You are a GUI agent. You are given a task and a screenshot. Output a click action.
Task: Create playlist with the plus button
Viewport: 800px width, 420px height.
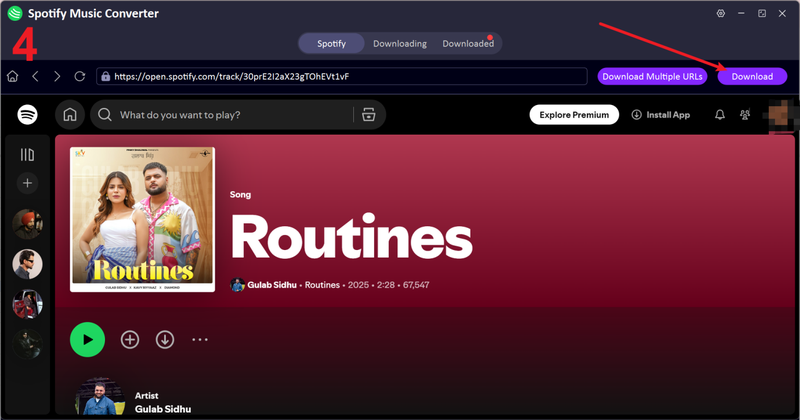27,183
